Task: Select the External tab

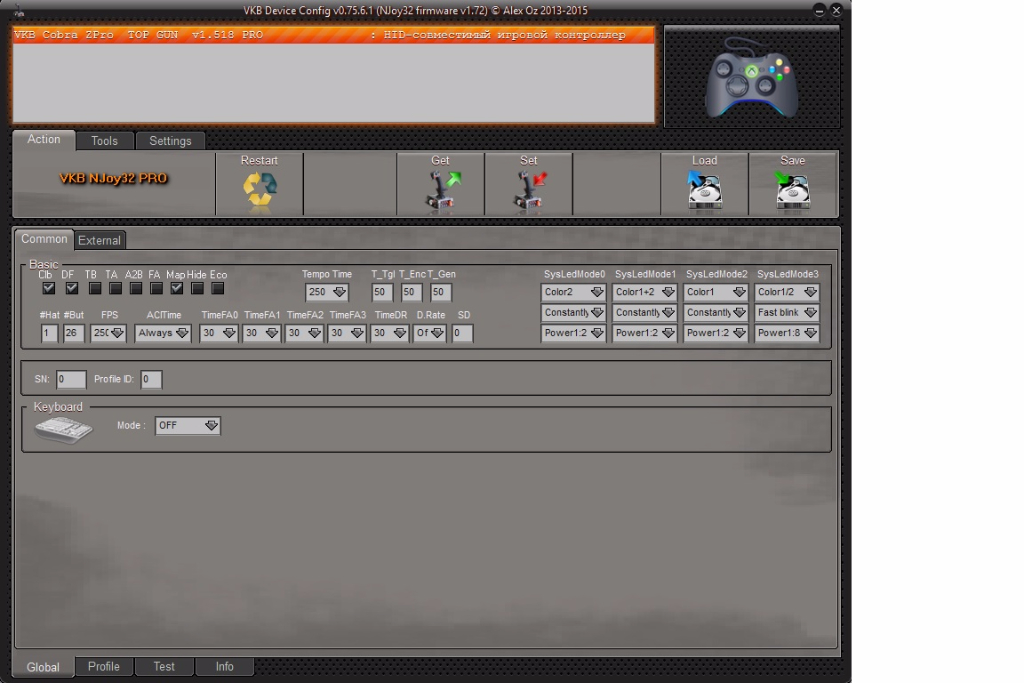Action: 99,240
